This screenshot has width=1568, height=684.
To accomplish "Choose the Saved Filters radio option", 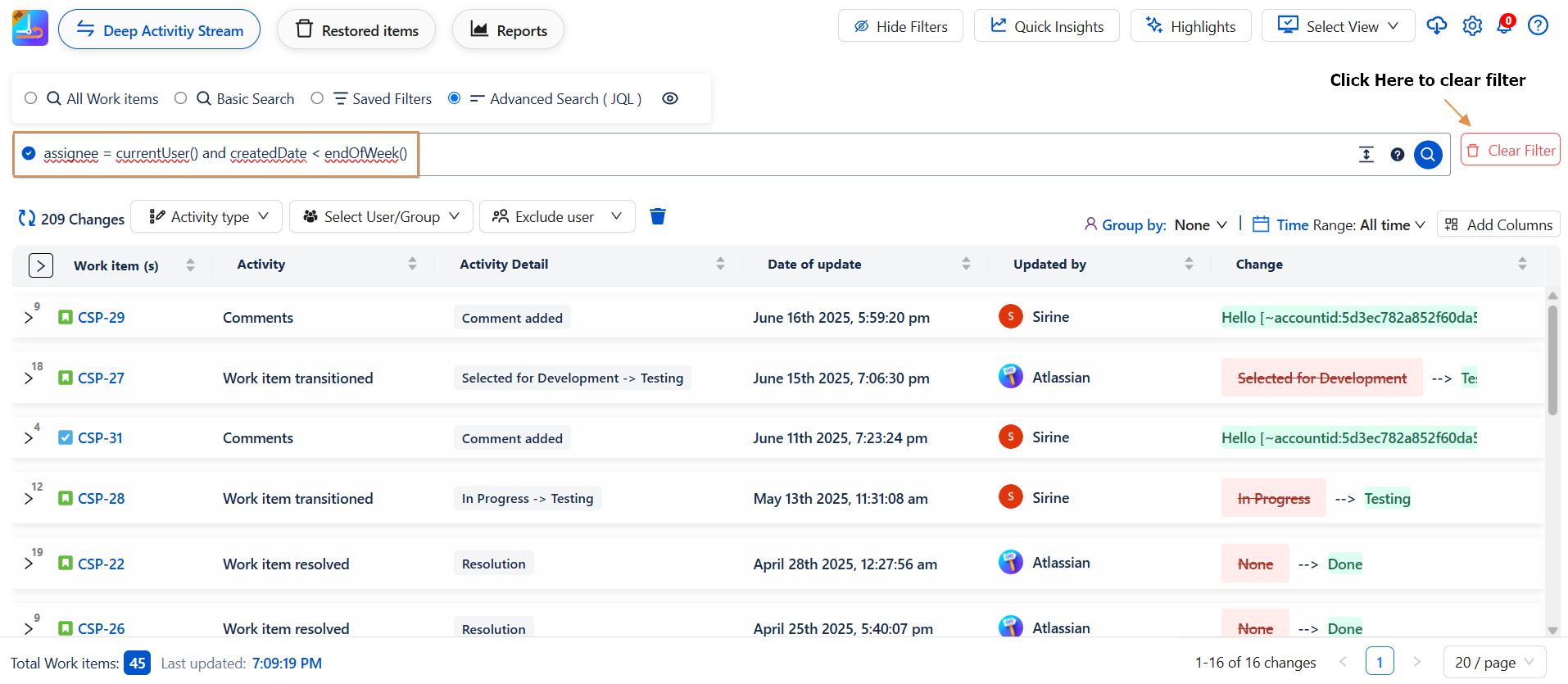I will pos(317,98).
